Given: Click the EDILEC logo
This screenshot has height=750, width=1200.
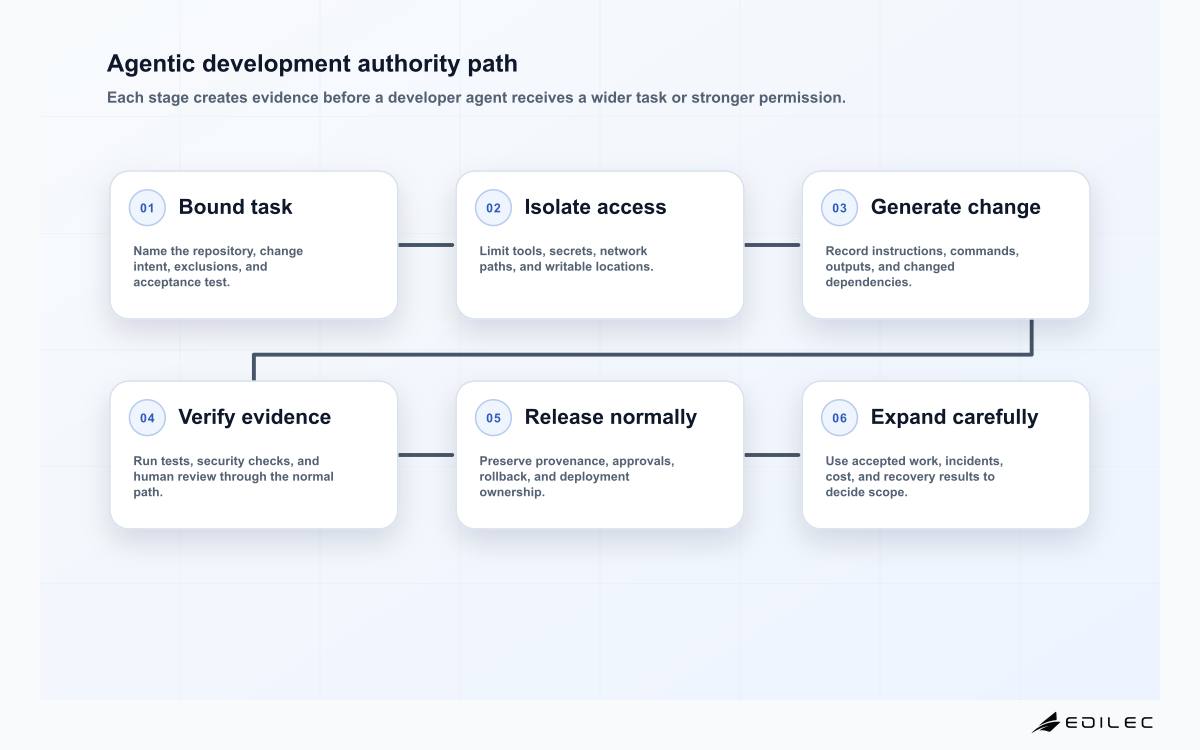Looking at the screenshot, I should (x=1092, y=722).
